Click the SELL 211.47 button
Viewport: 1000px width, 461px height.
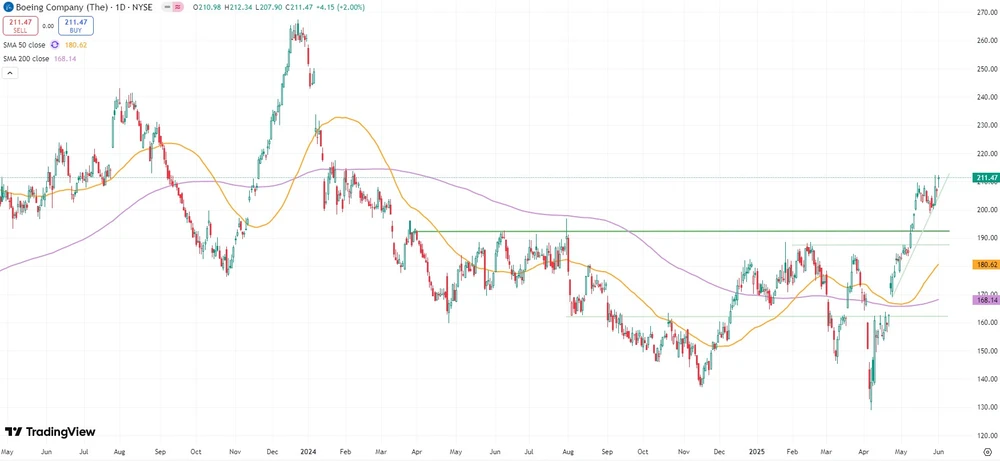(20, 26)
